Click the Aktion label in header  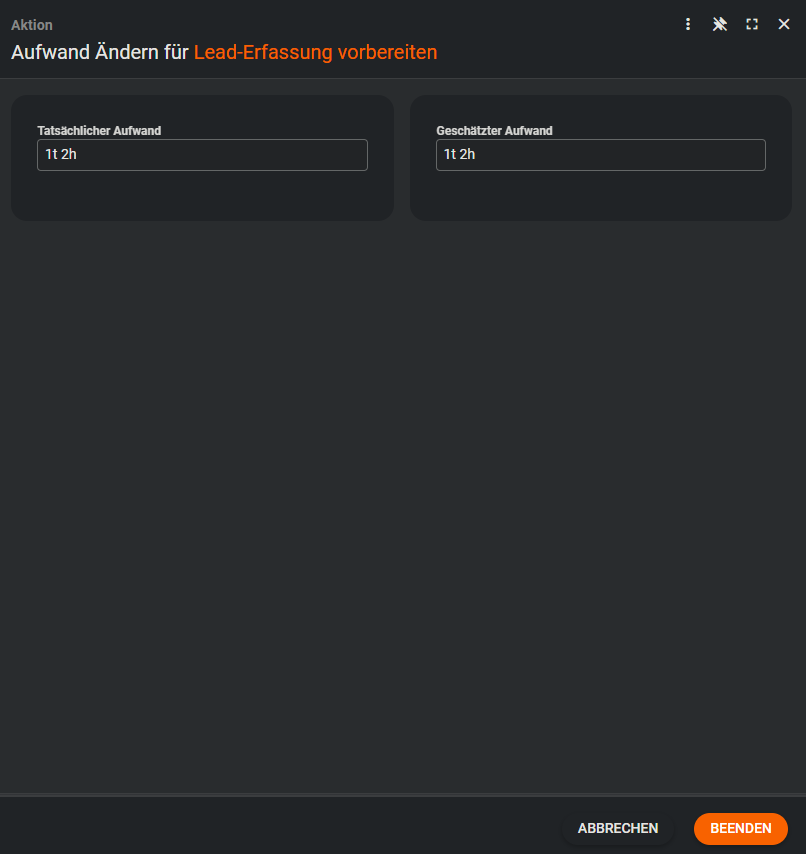coord(32,25)
